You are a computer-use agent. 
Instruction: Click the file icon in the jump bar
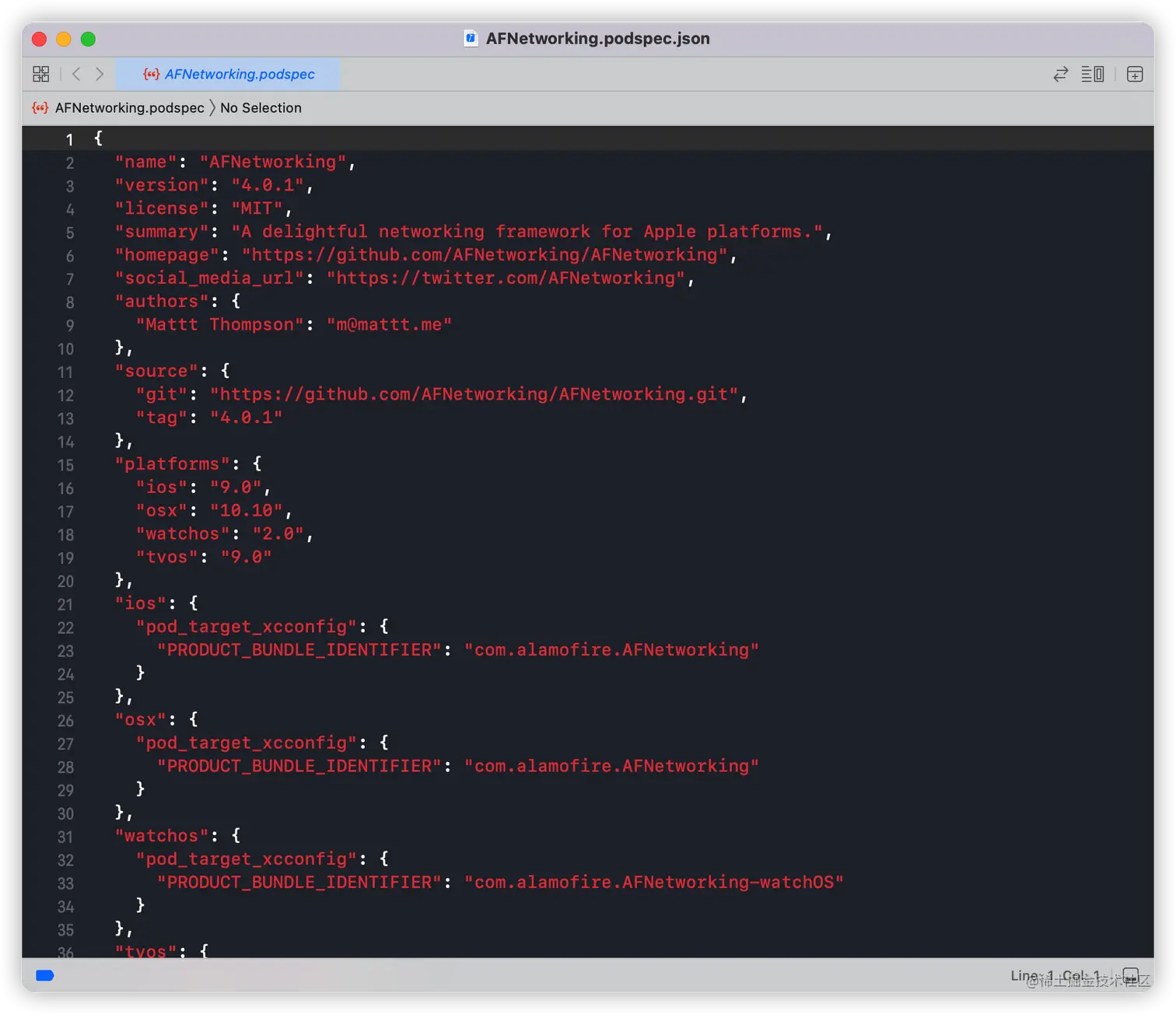[40, 107]
